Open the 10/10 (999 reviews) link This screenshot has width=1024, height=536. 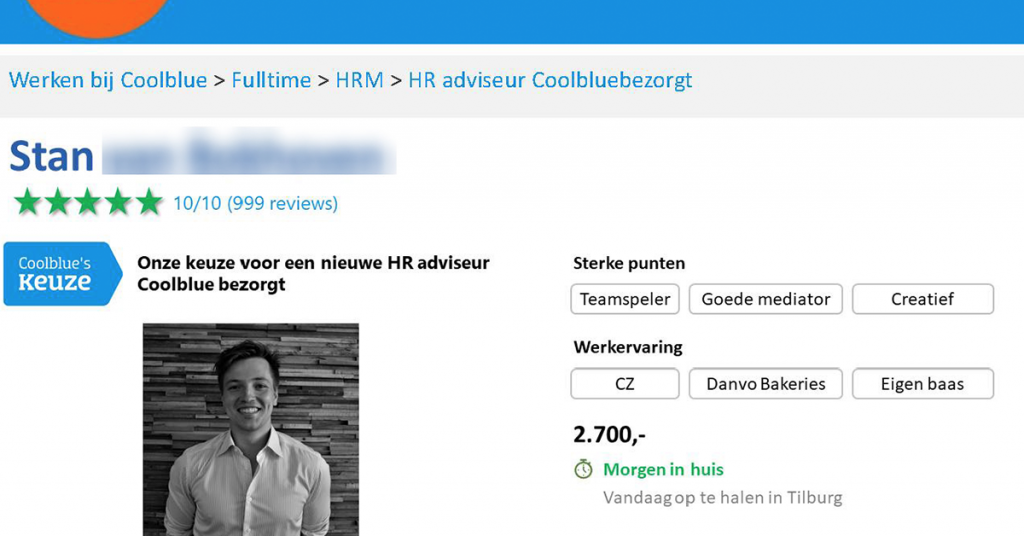point(255,204)
